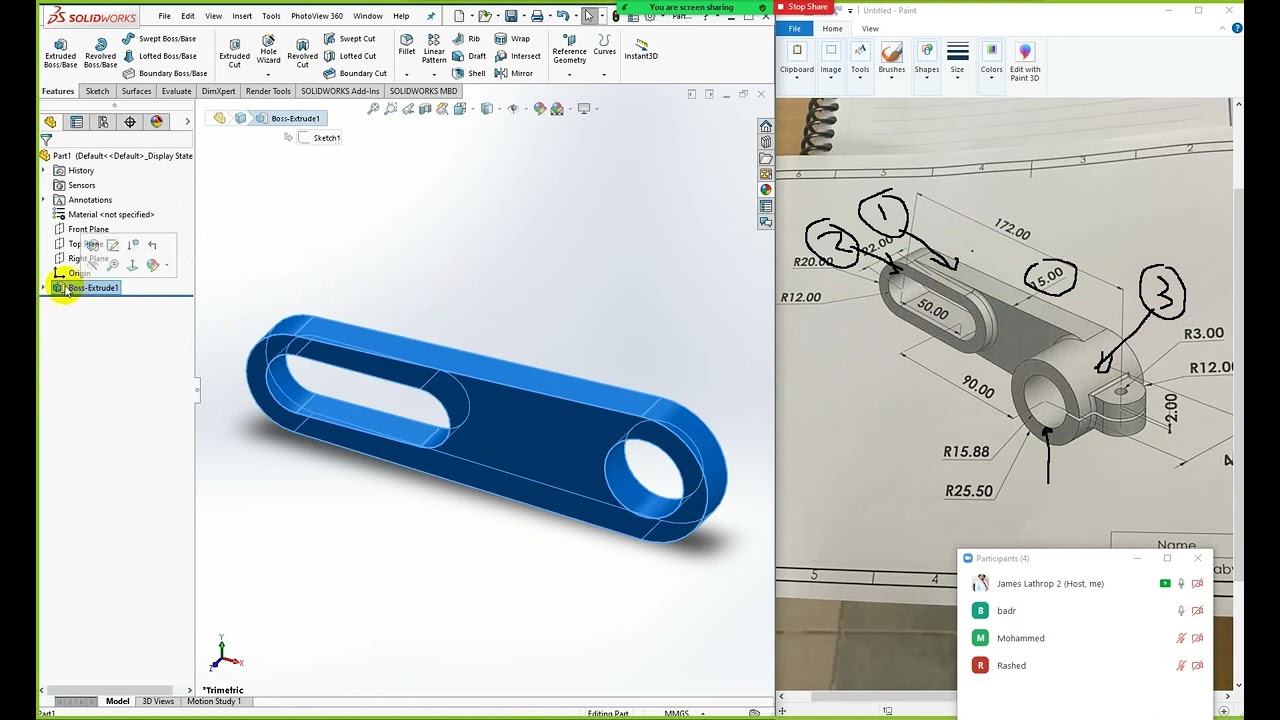Image resolution: width=1280 pixels, height=720 pixels.
Task: Choose Lofted Boss/Base feature
Action: point(159,56)
